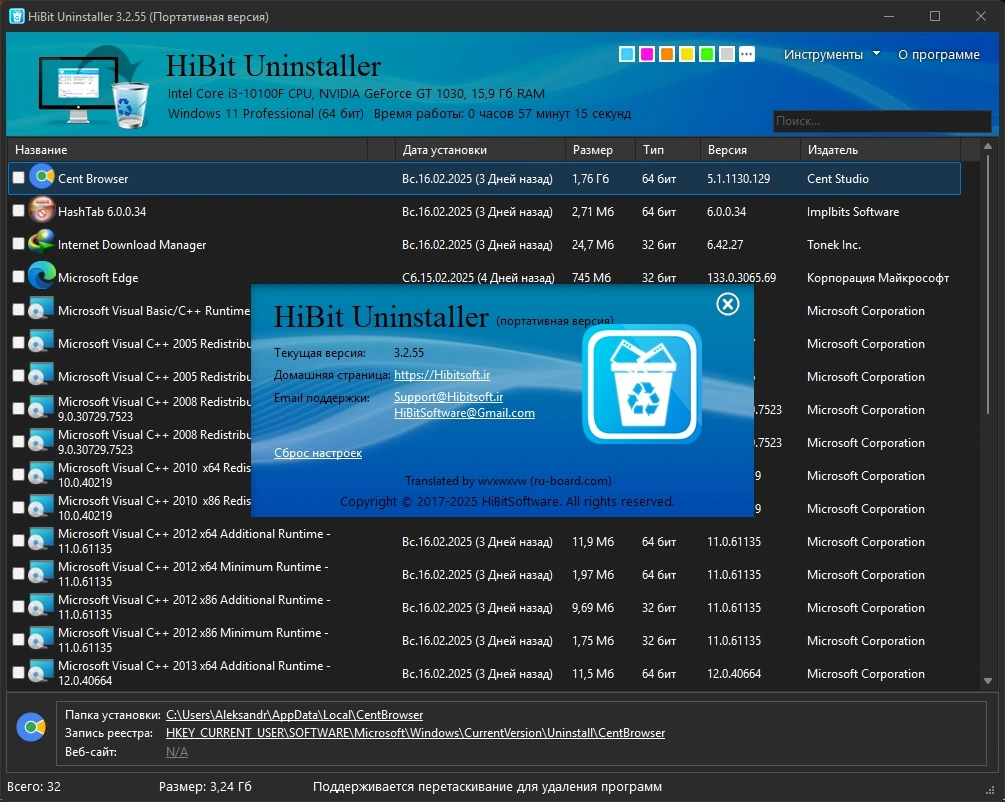
Task: Select the green theme color swatch
Action: [x=707, y=54]
